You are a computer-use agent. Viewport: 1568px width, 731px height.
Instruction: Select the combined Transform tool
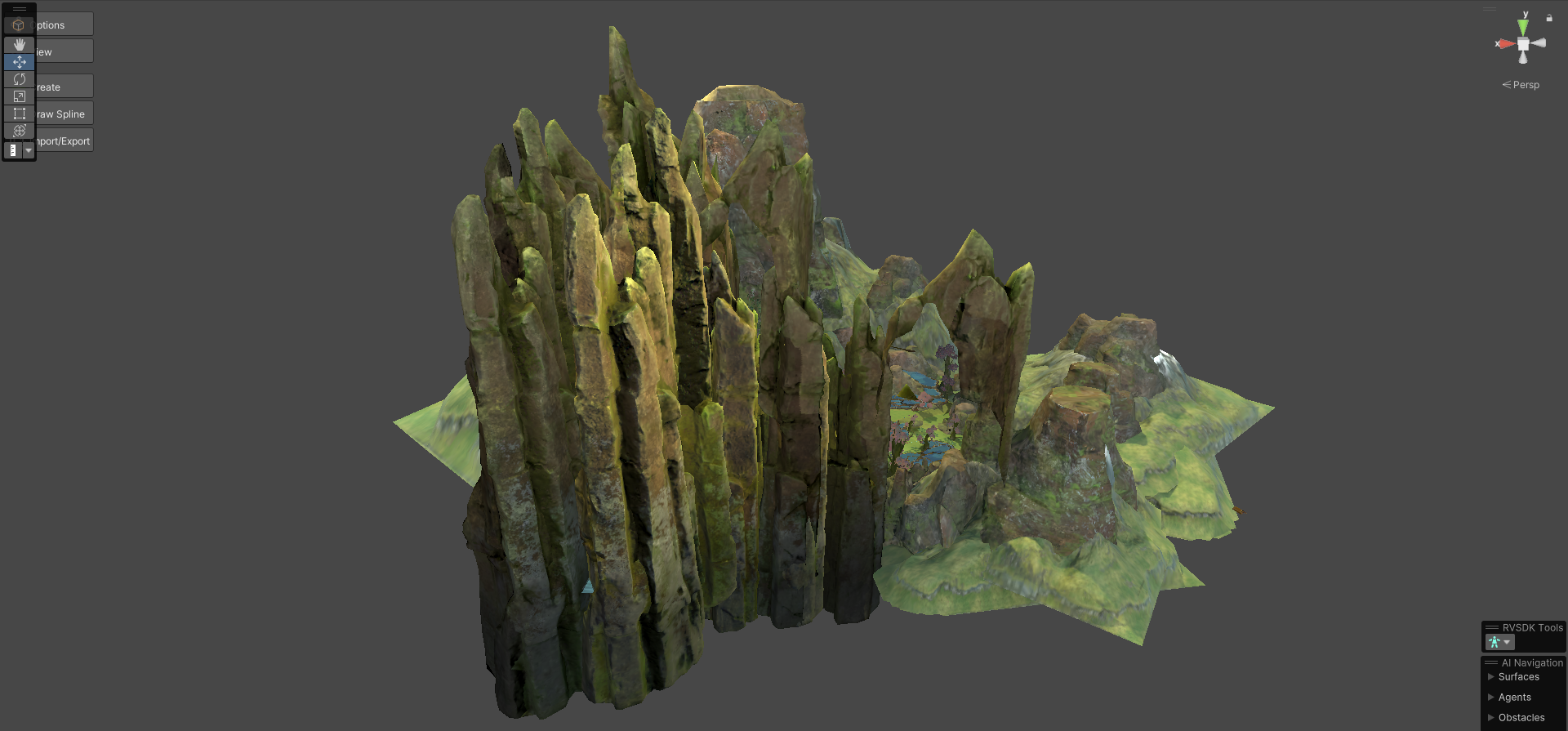pyautogui.click(x=20, y=131)
